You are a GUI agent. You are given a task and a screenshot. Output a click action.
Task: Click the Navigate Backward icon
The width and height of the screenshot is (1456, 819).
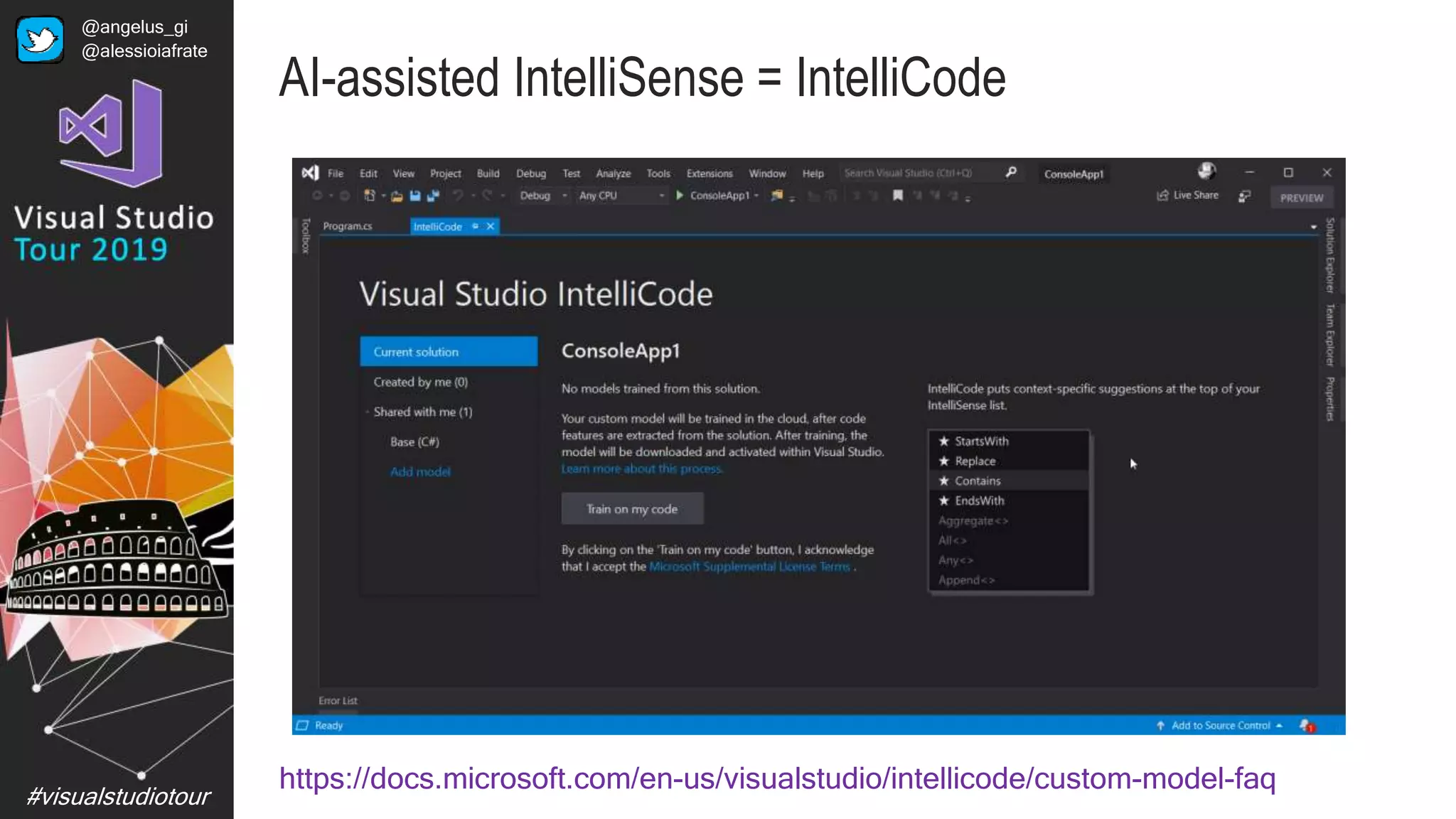point(317,196)
